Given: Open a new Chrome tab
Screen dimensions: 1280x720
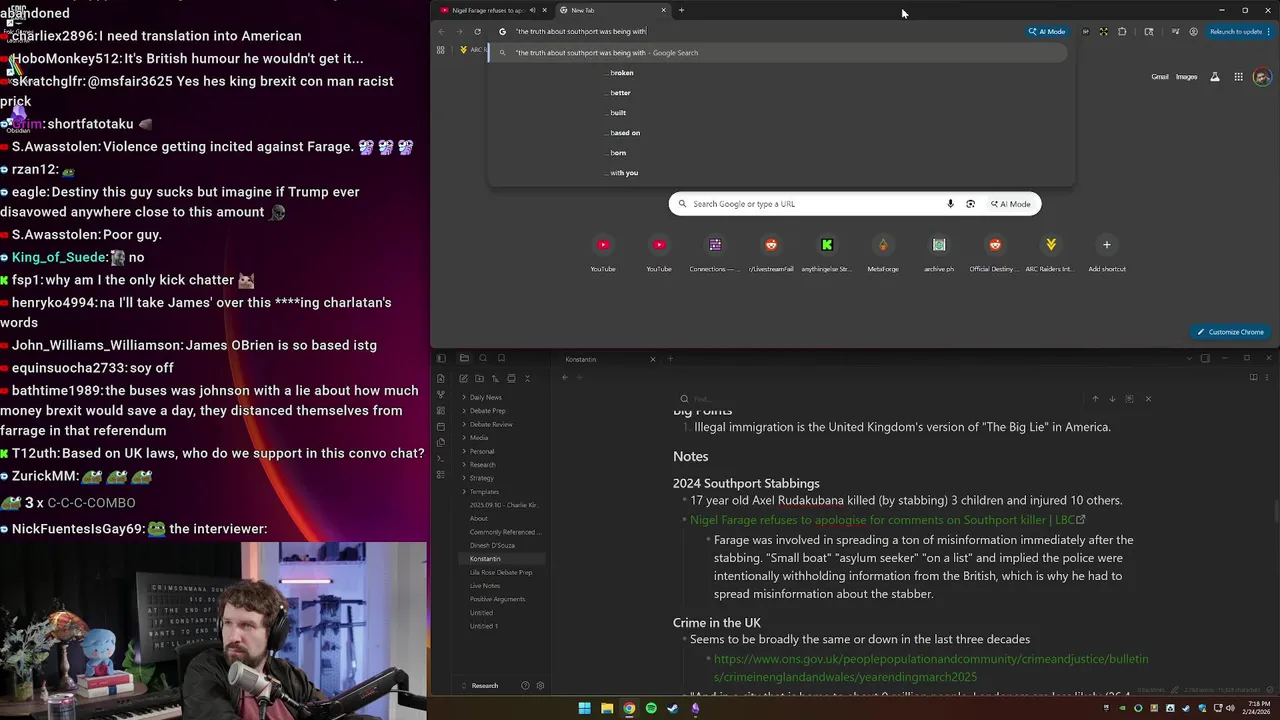Looking at the screenshot, I should (x=681, y=10).
